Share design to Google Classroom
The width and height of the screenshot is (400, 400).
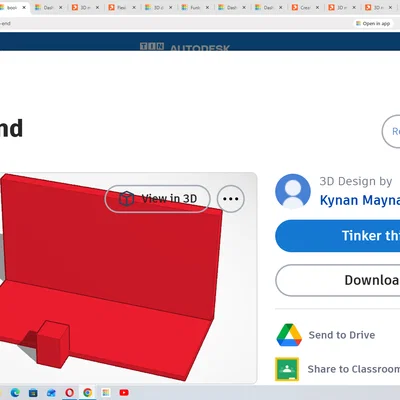[x=337, y=369]
